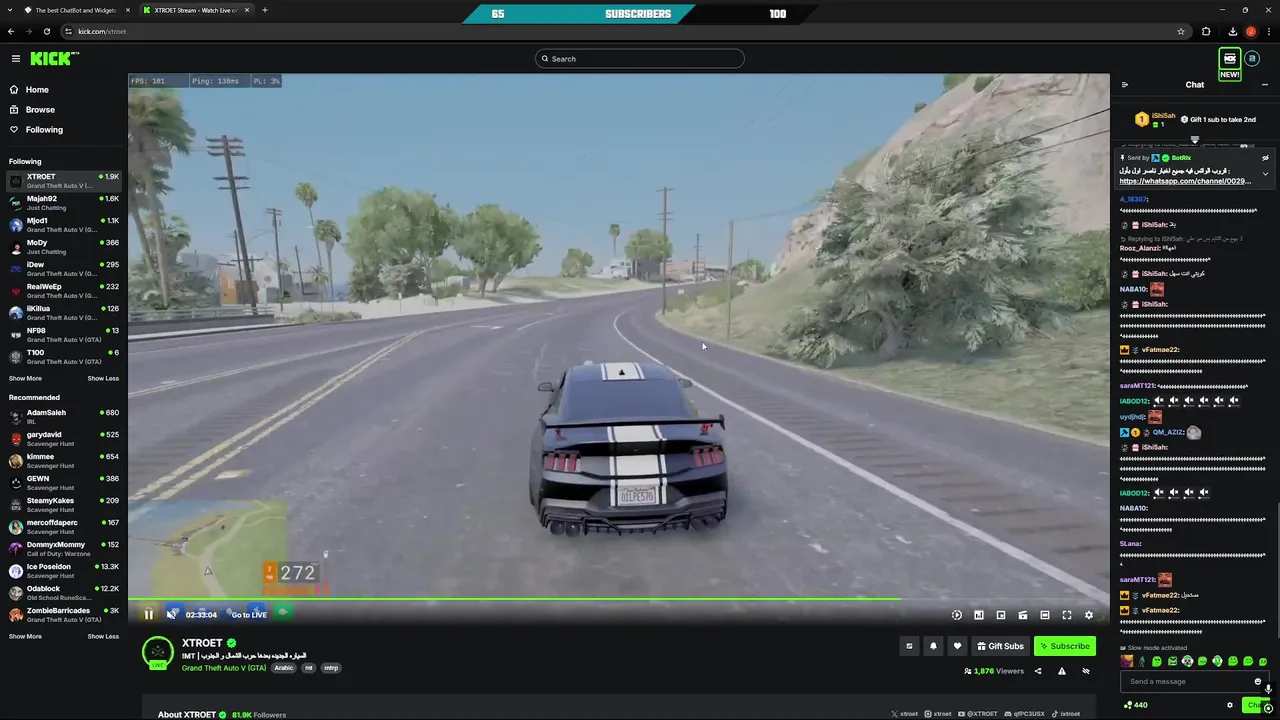Hide the pinned BotRix message
The image size is (1280, 720).
coord(1265,158)
